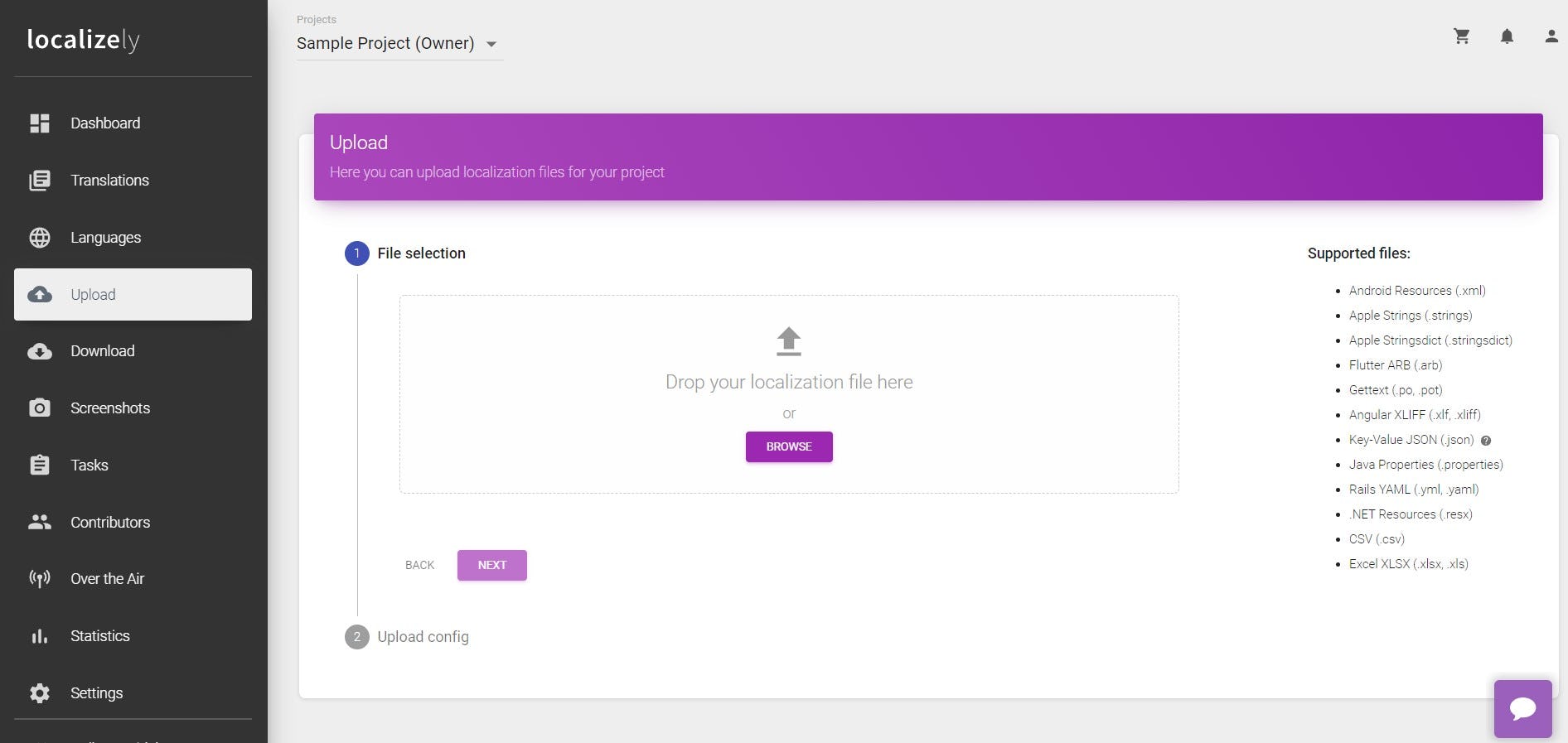Select step 2 Upload config
Screen dimensions: 1568x743
pos(407,637)
